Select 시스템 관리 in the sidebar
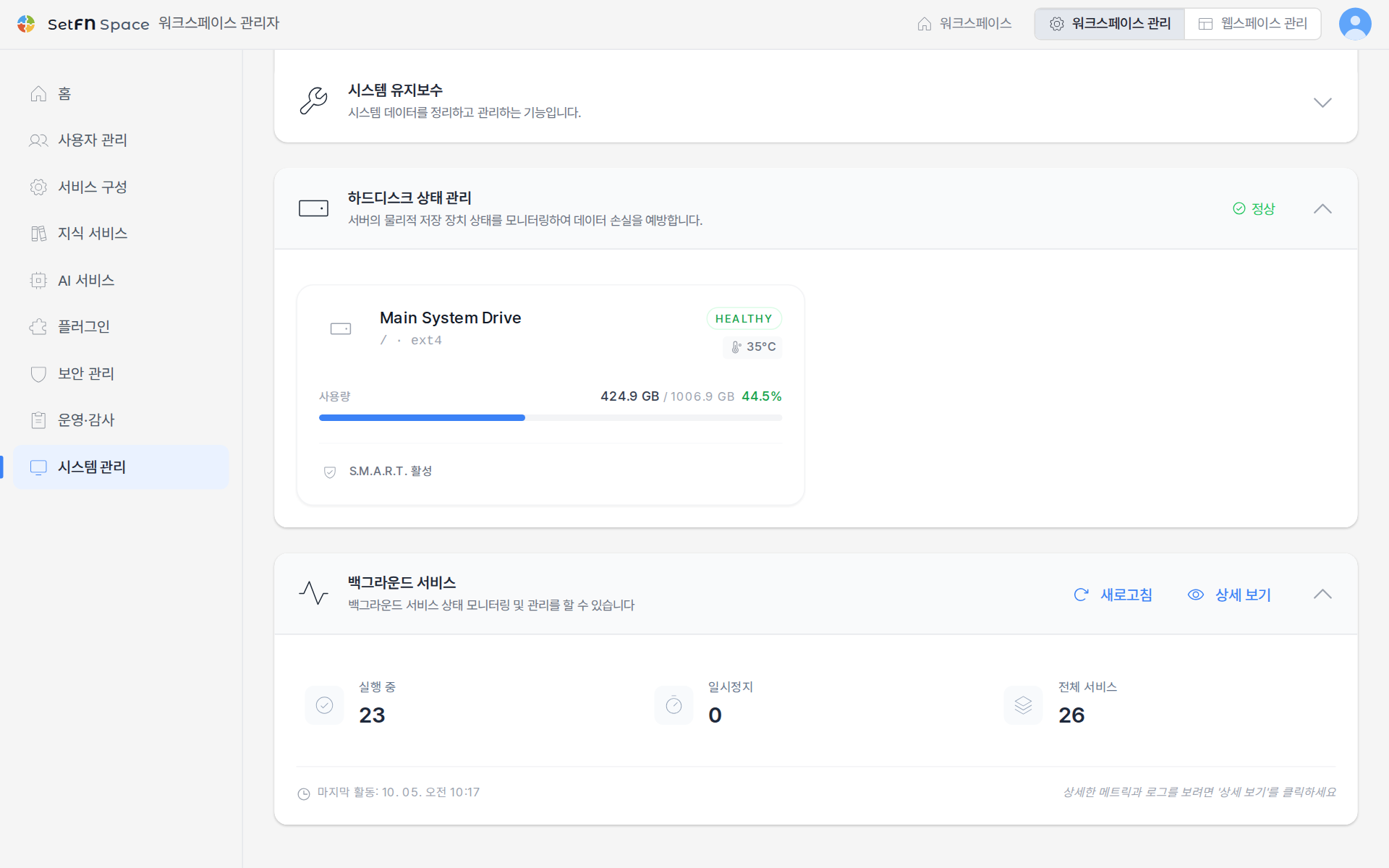The height and width of the screenshot is (868, 1389). point(121,467)
